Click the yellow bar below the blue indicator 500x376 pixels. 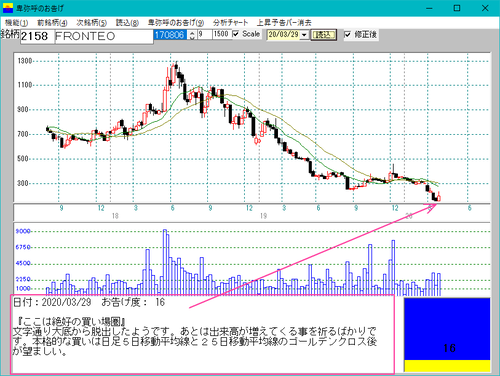click(x=447, y=366)
